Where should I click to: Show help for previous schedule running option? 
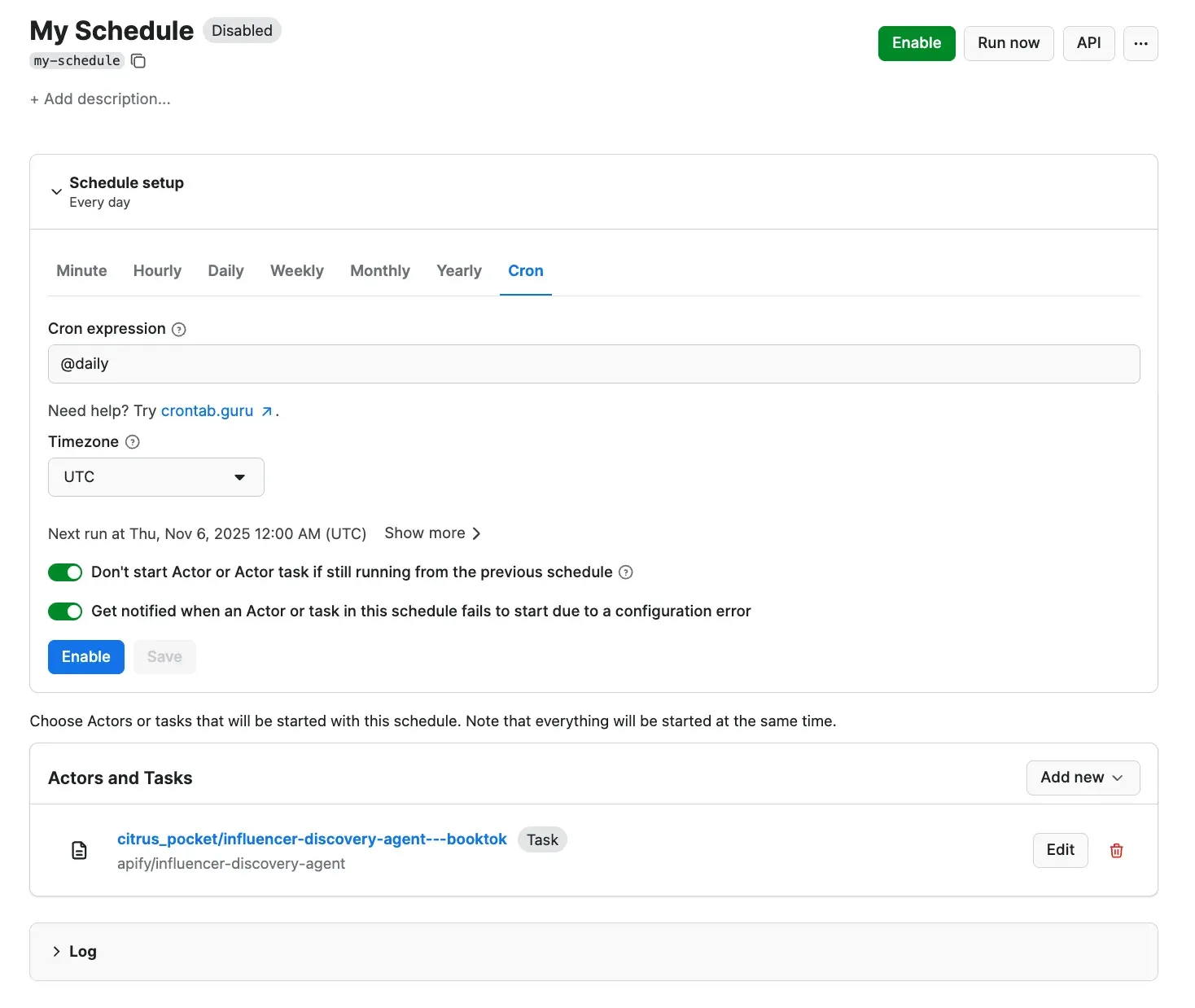coord(626,572)
